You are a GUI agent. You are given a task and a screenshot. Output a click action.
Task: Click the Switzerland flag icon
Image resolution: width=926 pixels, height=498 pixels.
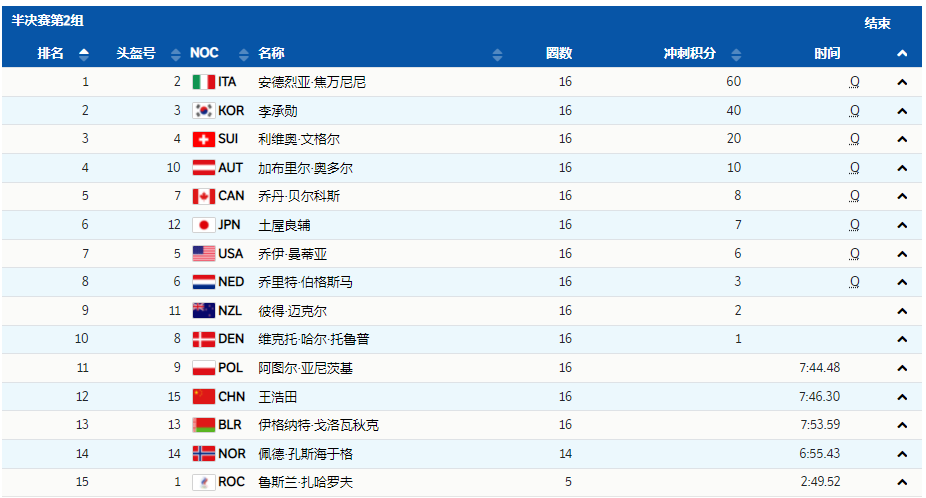203,139
